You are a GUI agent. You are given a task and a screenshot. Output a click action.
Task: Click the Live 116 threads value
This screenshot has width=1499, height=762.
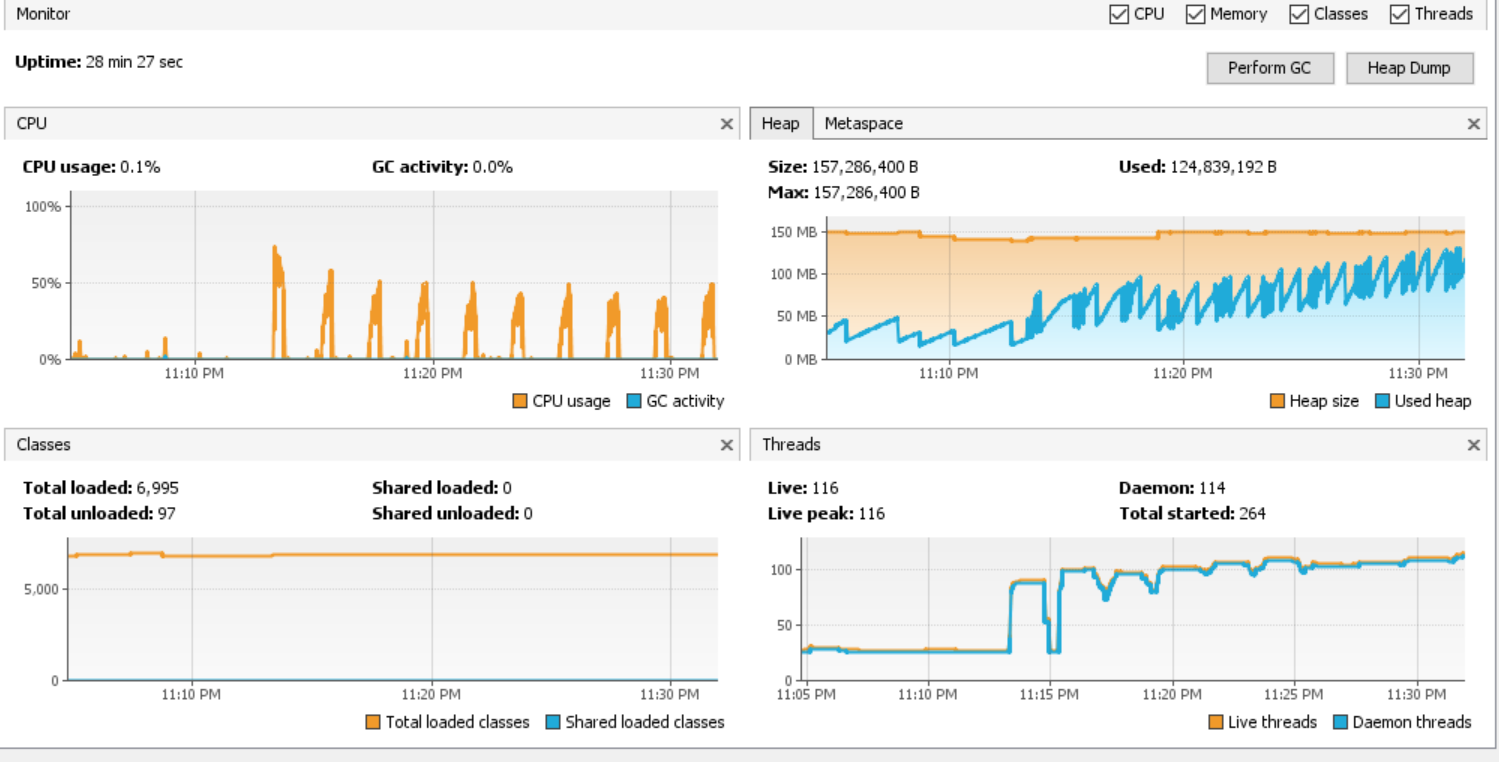825,488
